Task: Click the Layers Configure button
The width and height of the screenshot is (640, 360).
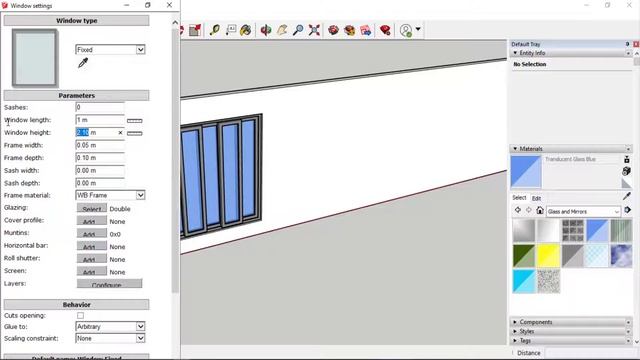Action: [109, 284]
